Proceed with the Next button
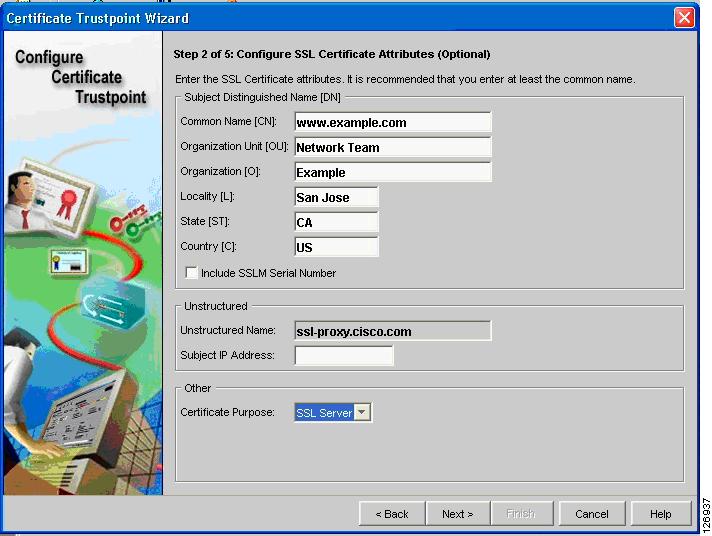 (x=458, y=514)
